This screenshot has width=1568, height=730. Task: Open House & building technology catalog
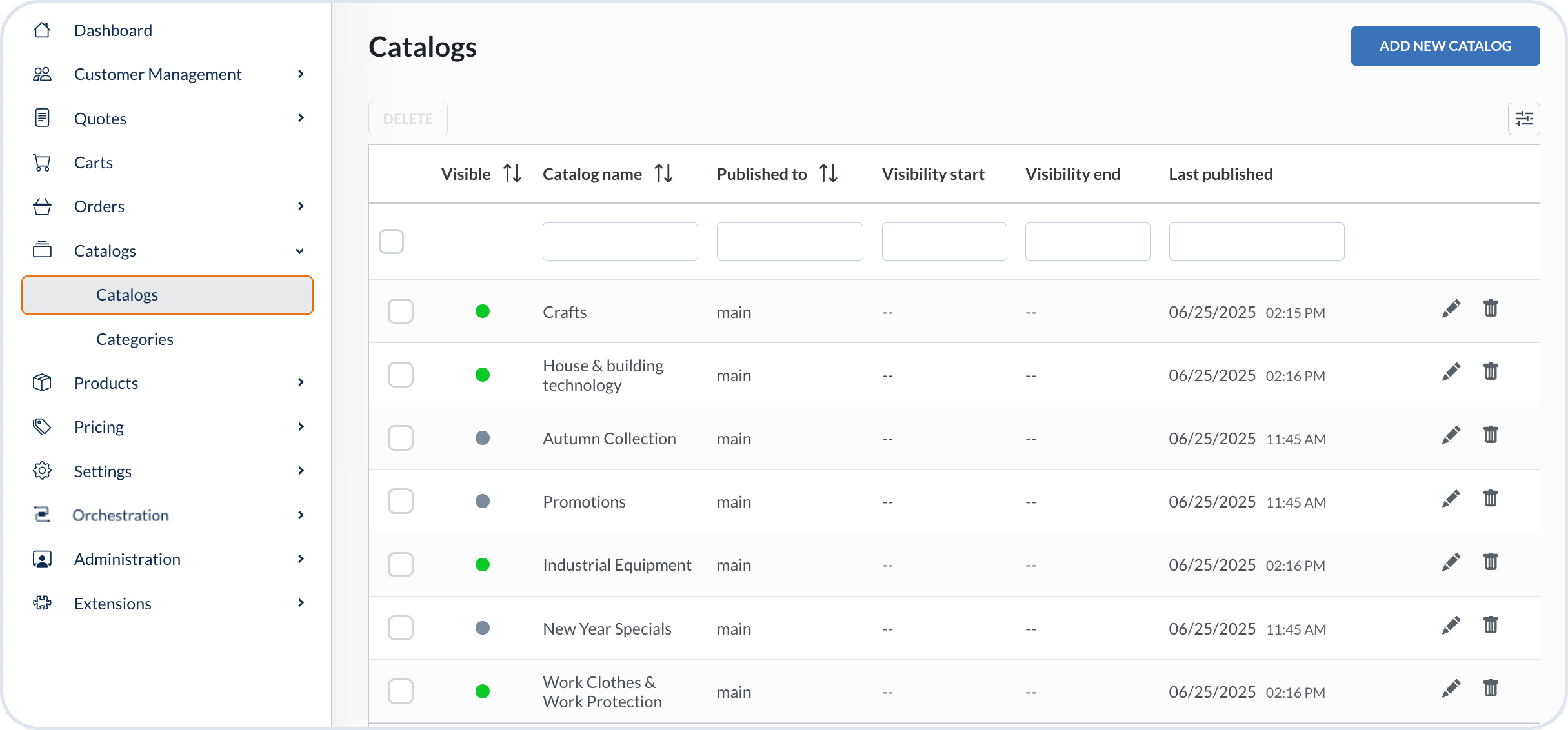click(603, 375)
